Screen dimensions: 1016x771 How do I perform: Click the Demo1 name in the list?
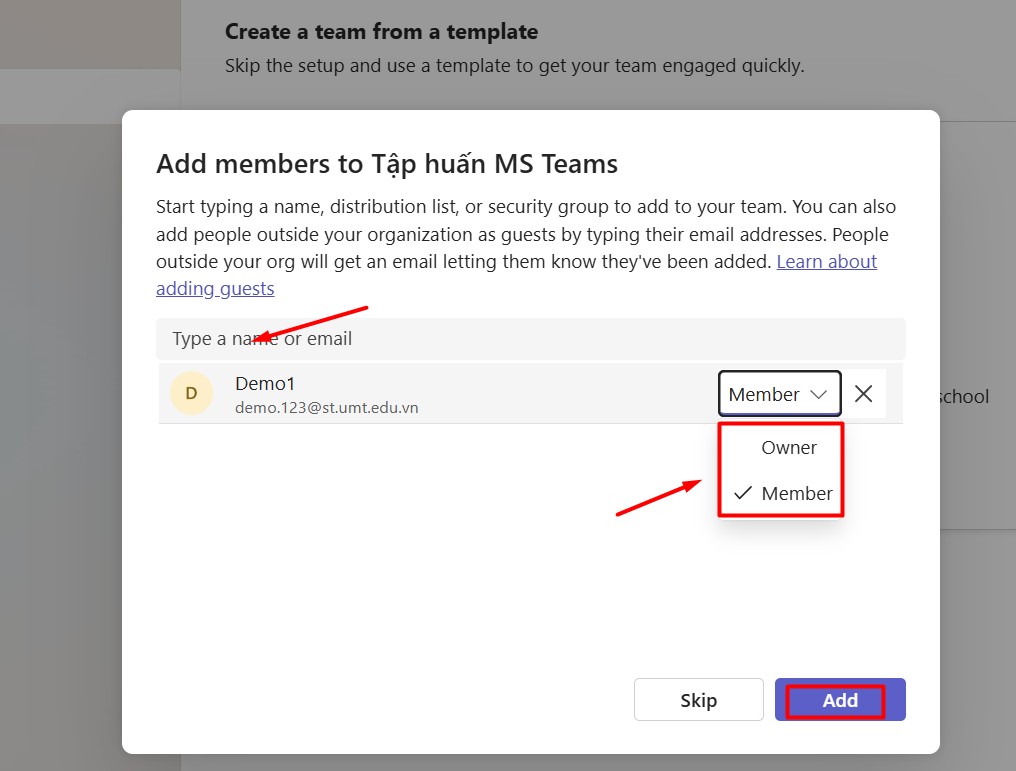(x=265, y=383)
